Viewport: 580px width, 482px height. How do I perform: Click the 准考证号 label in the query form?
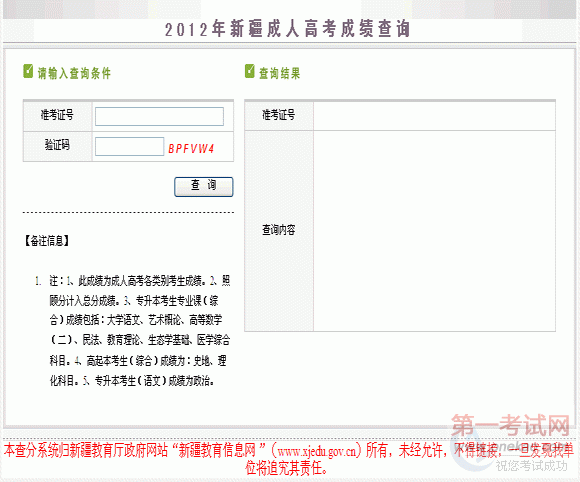point(57,115)
